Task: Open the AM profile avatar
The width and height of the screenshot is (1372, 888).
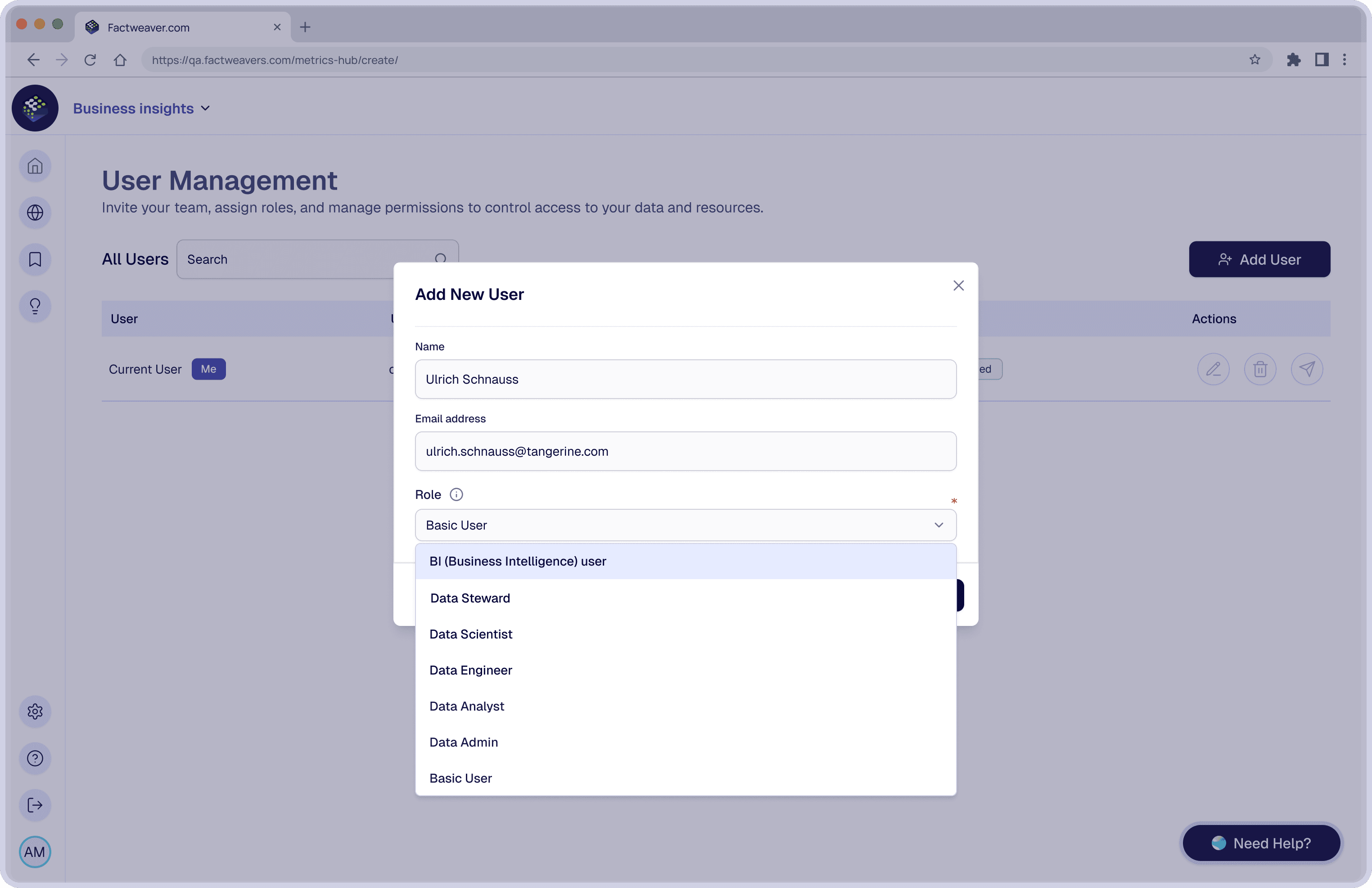Action: point(35,852)
